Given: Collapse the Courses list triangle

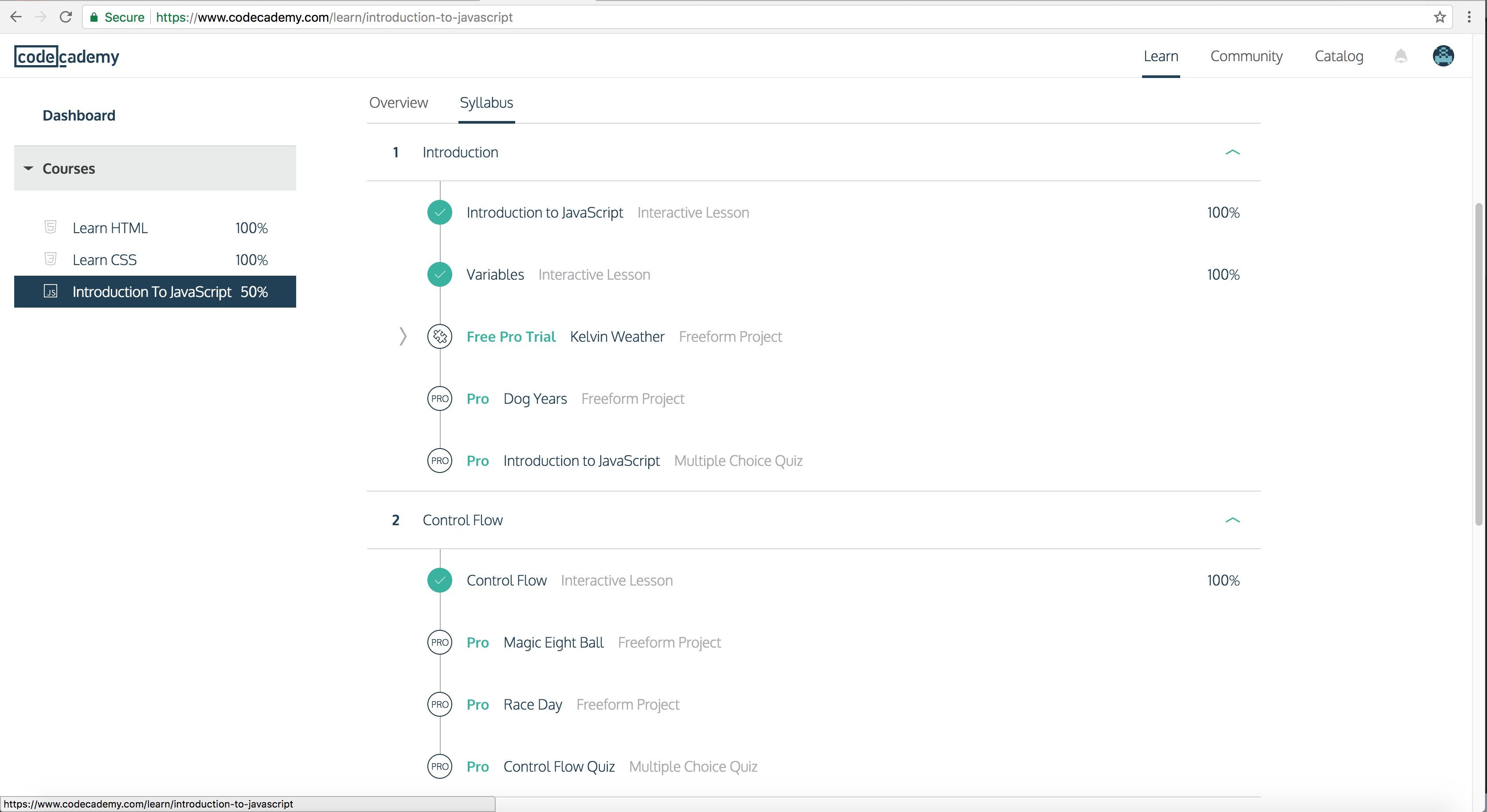Looking at the screenshot, I should coord(28,168).
